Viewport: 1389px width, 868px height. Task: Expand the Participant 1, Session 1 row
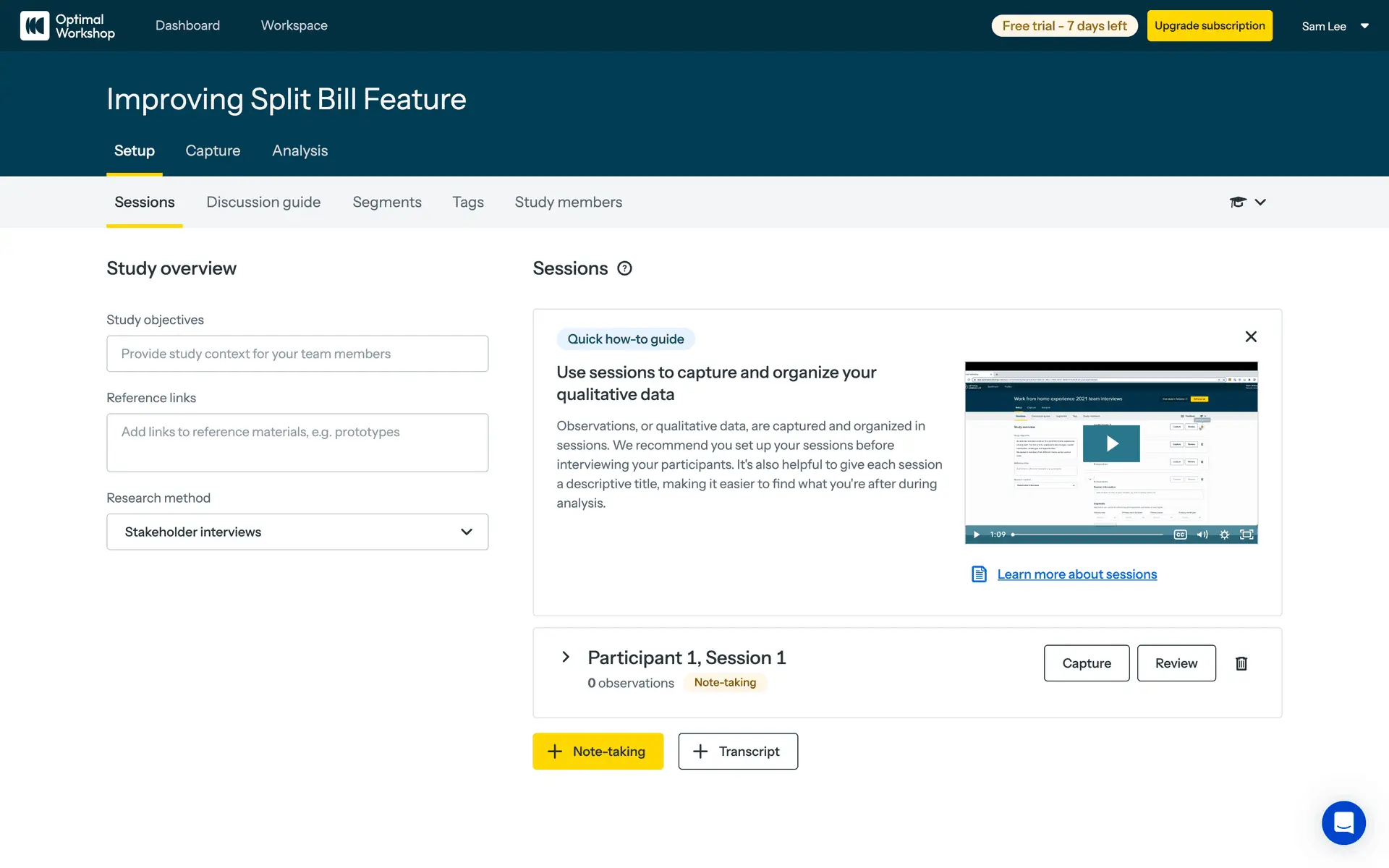(566, 657)
